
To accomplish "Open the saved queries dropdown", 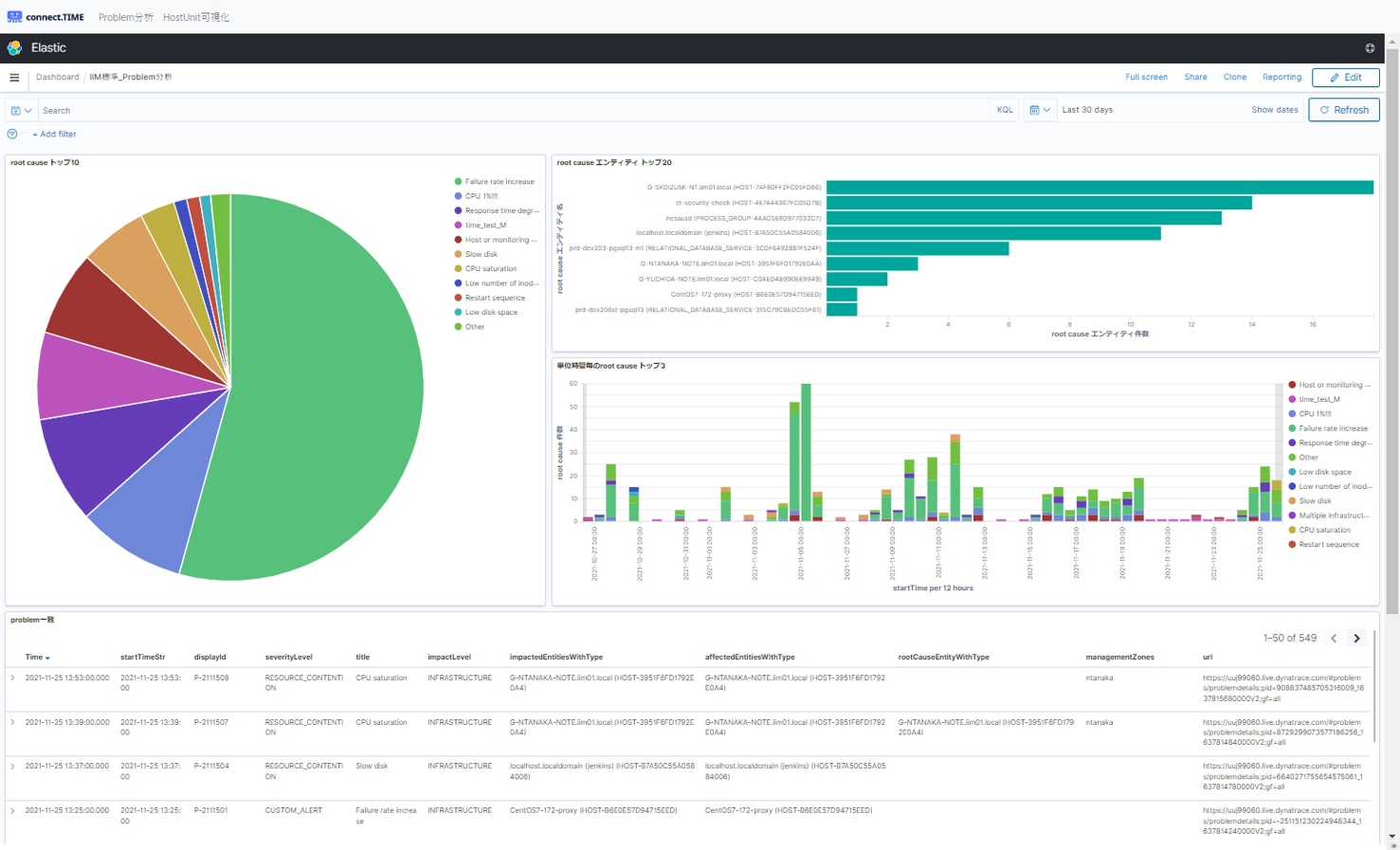I will coord(21,111).
